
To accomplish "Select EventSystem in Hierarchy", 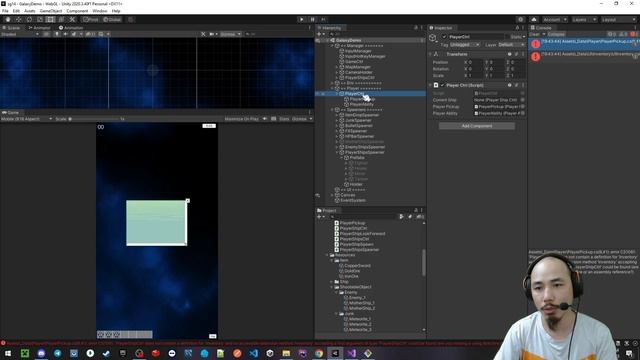I will pos(352,200).
